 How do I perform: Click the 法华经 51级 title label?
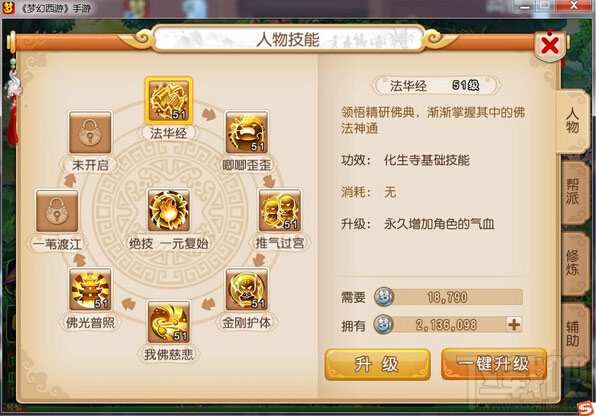click(x=436, y=86)
